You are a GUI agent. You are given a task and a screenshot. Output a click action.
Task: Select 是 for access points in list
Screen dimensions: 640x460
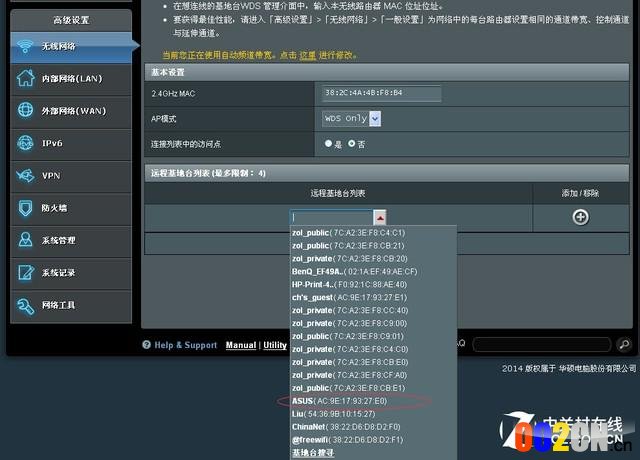pyautogui.click(x=328, y=144)
